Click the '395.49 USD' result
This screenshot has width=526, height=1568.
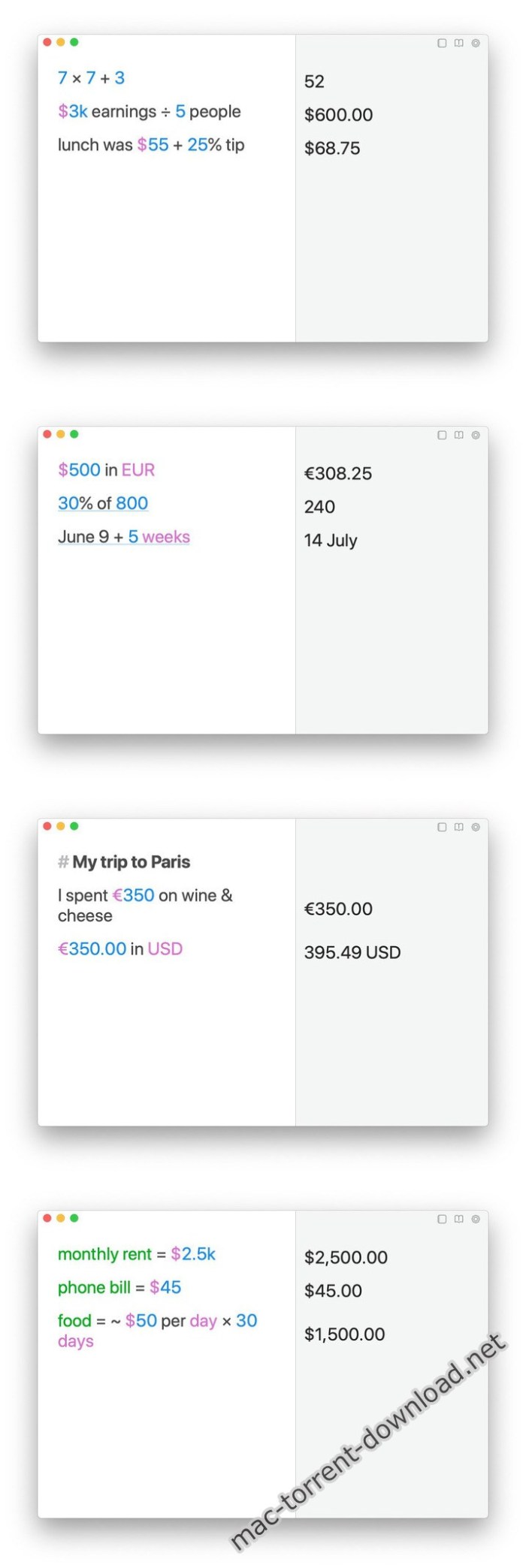click(x=352, y=953)
